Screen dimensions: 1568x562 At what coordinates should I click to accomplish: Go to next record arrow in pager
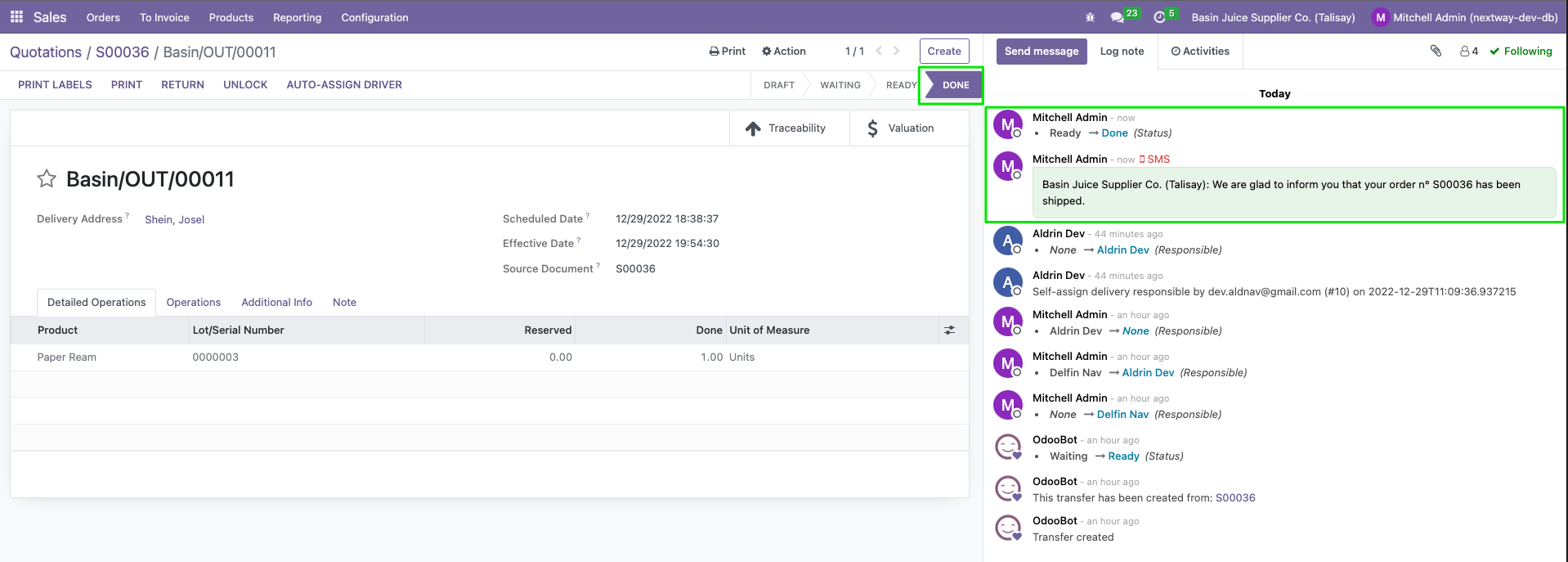click(897, 51)
